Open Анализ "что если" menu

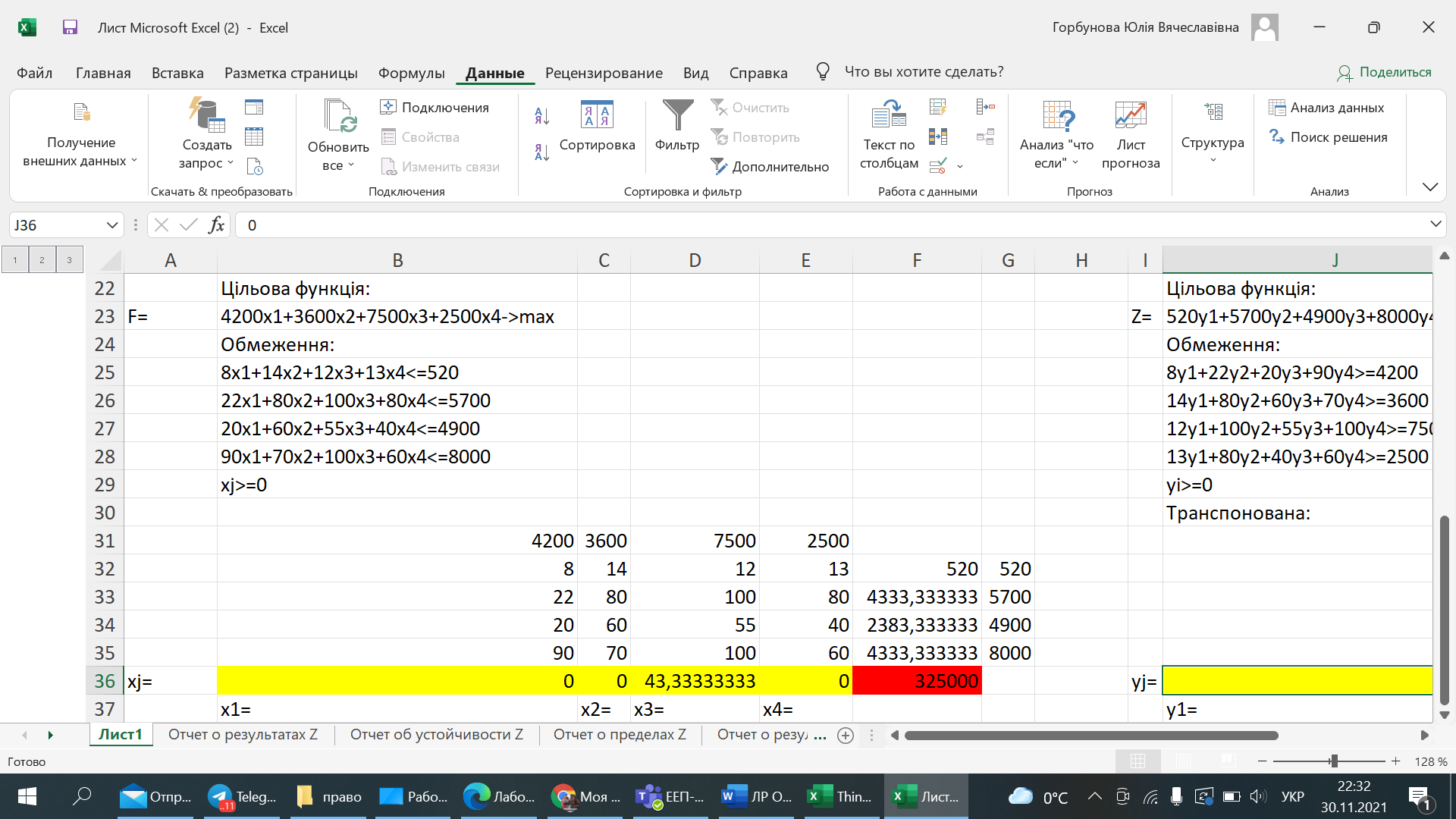(x=1056, y=133)
